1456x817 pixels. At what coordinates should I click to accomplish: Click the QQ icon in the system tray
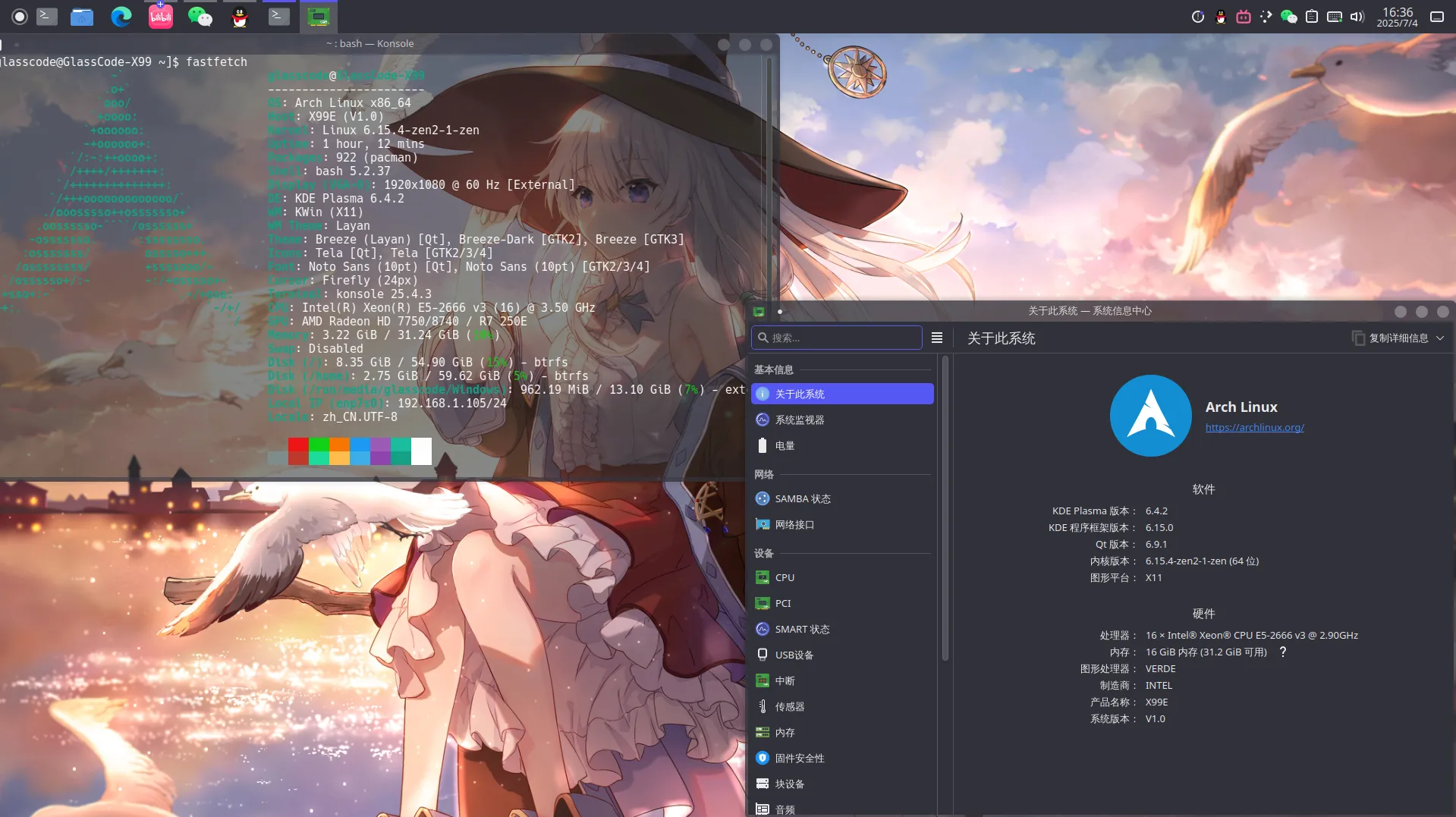tap(1221, 17)
